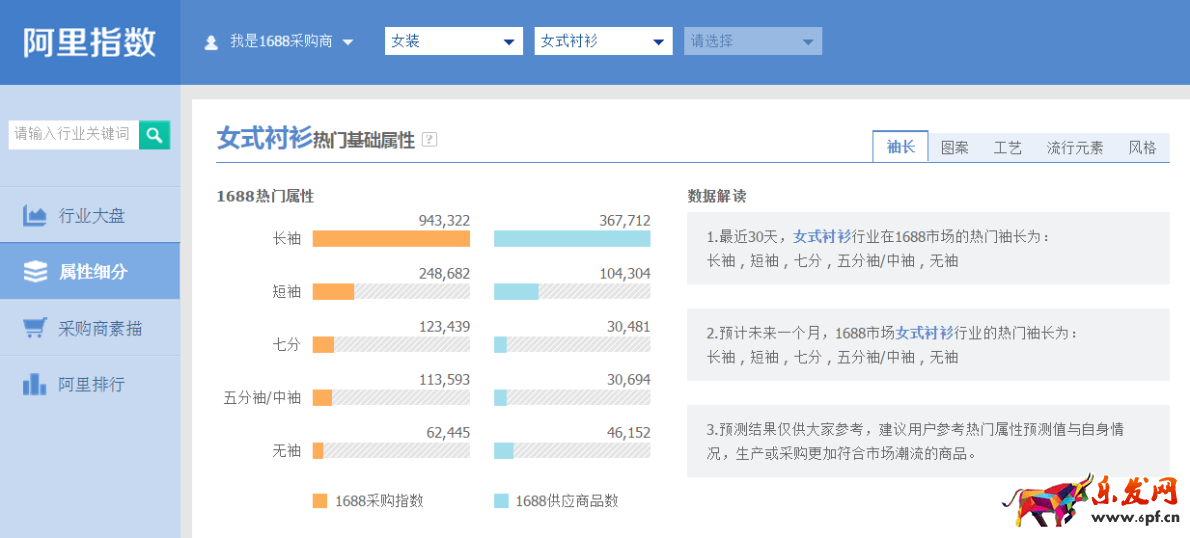Click the value 30,481
The width and height of the screenshot is (1190, 538).
(x=628, y=326)
